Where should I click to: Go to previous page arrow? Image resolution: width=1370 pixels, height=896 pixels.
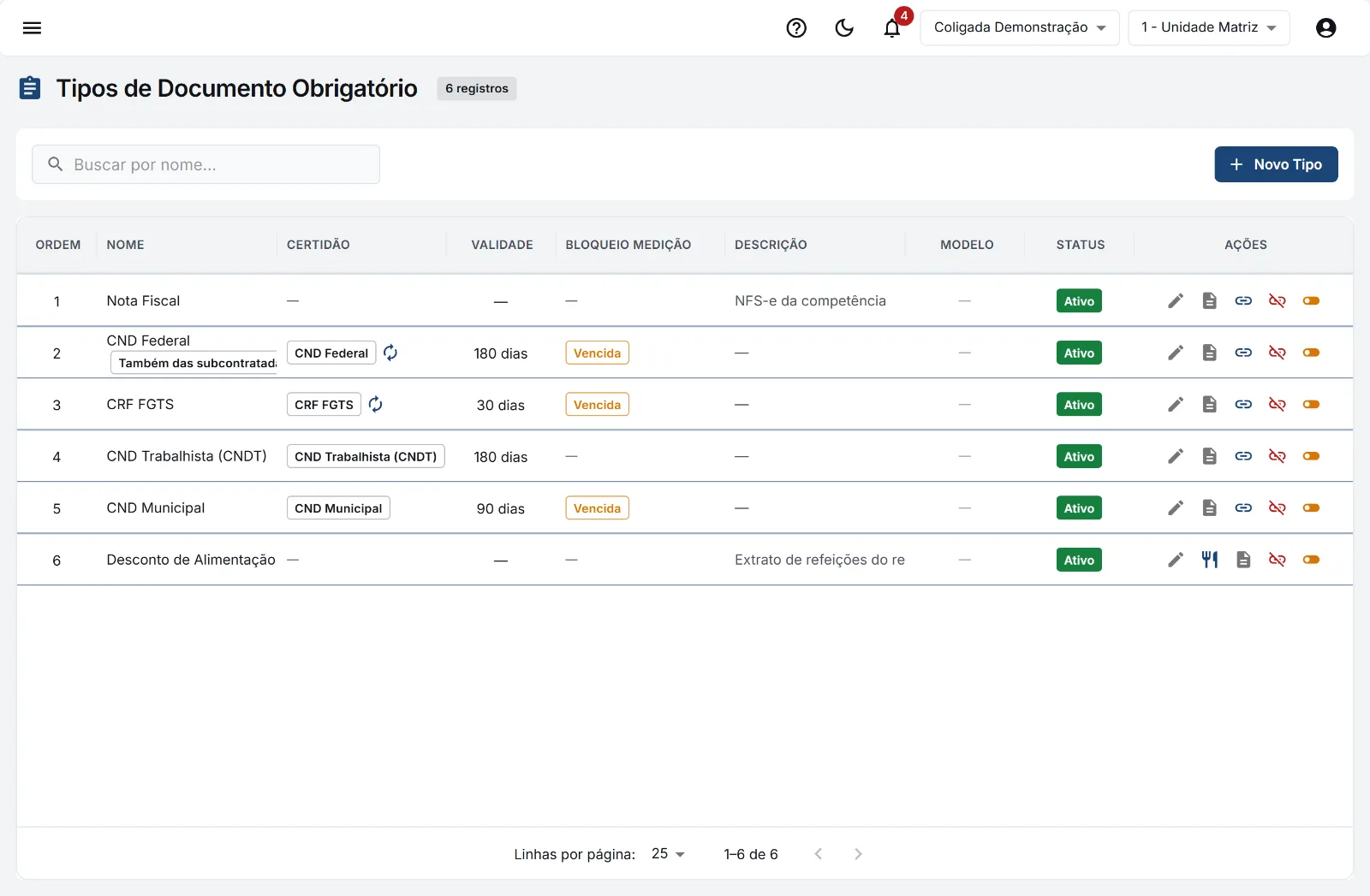click(x=819, y=854)
